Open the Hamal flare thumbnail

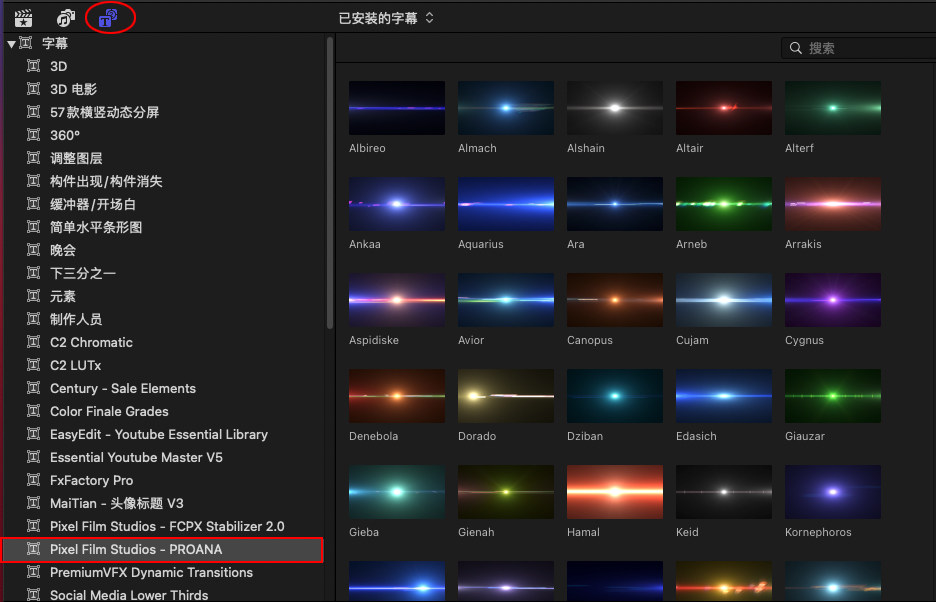[615, 492]
